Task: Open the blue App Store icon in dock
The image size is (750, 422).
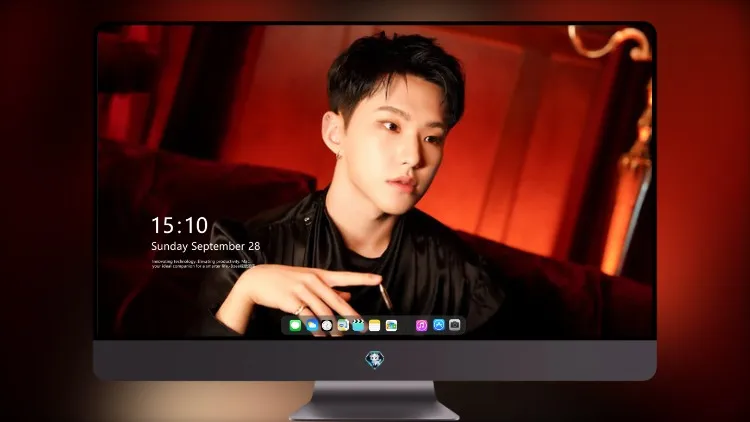Action: [439, 325]
